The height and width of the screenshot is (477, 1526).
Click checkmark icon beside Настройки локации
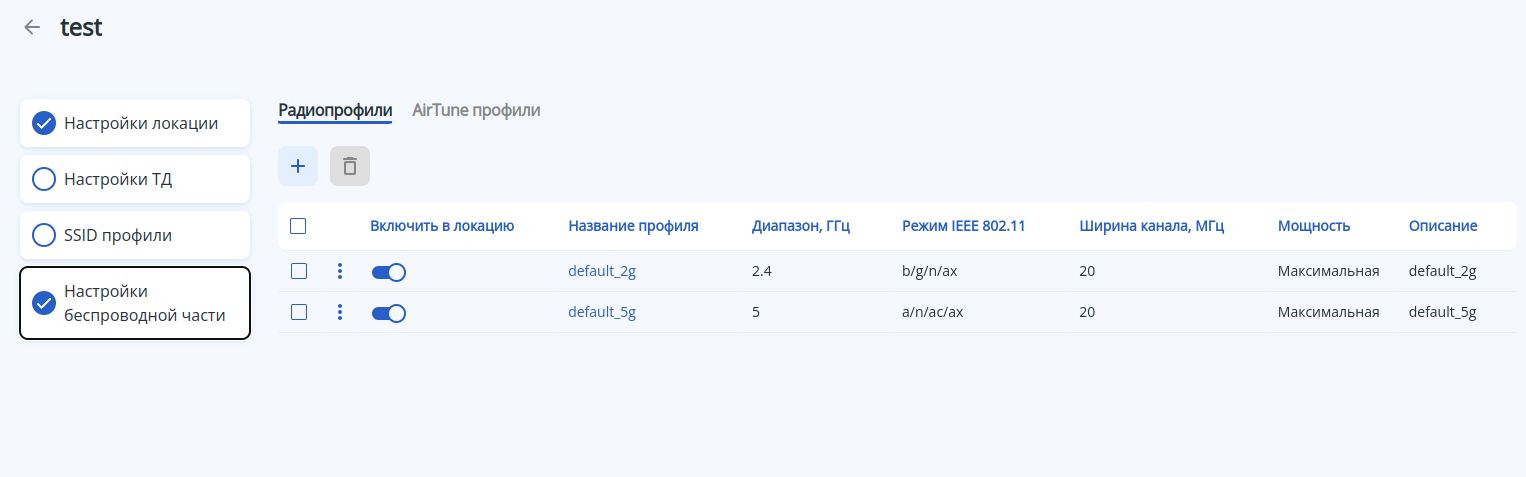click(x=44, y=123)
